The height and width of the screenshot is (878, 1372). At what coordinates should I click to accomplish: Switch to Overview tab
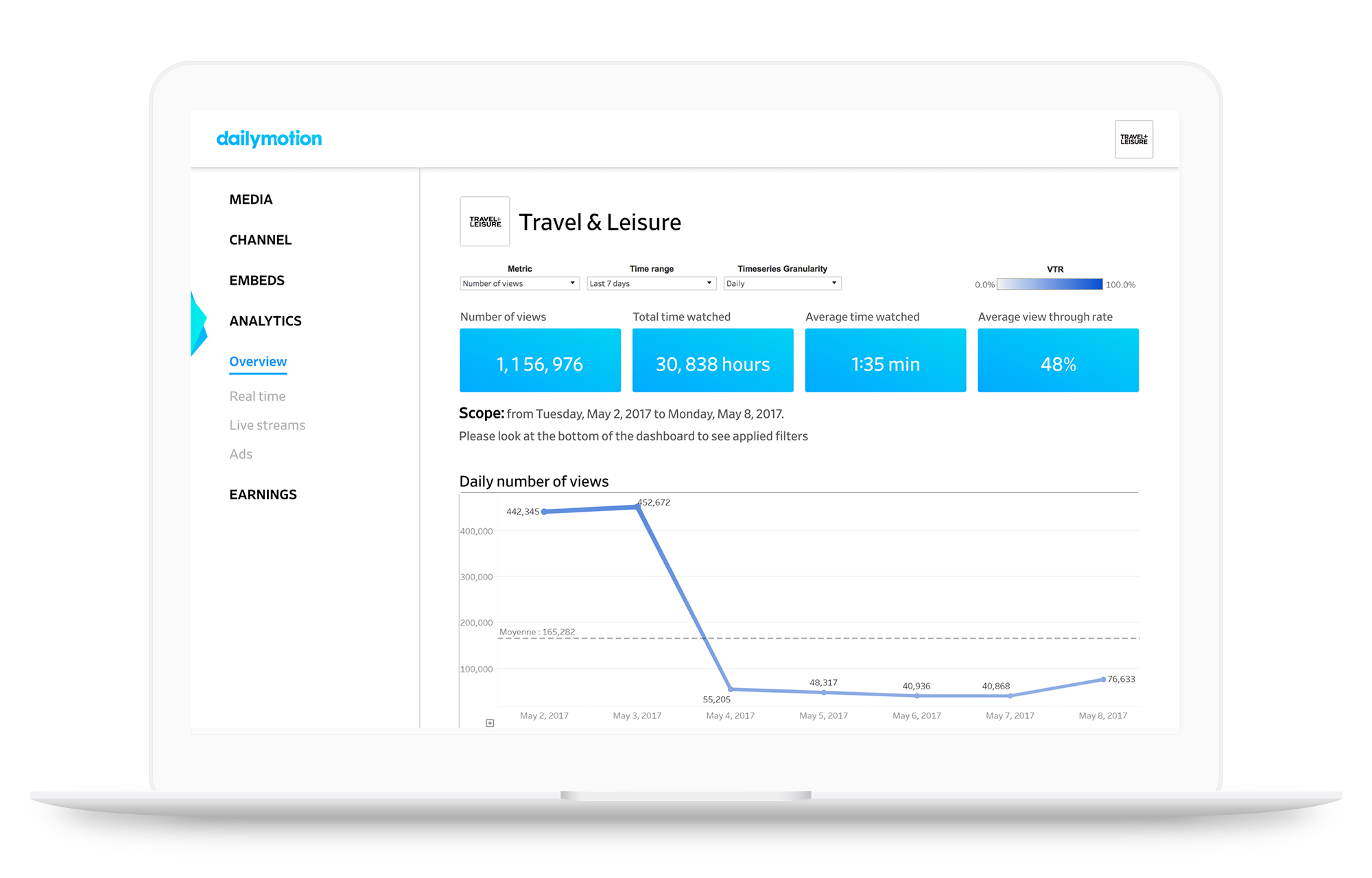click(258, 361)
